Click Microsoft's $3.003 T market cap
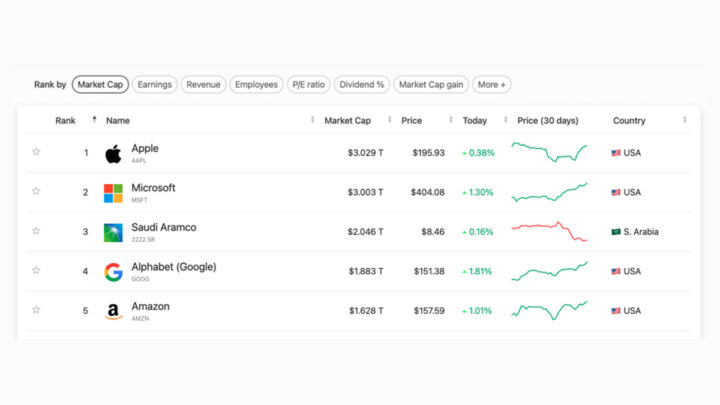 366,192
